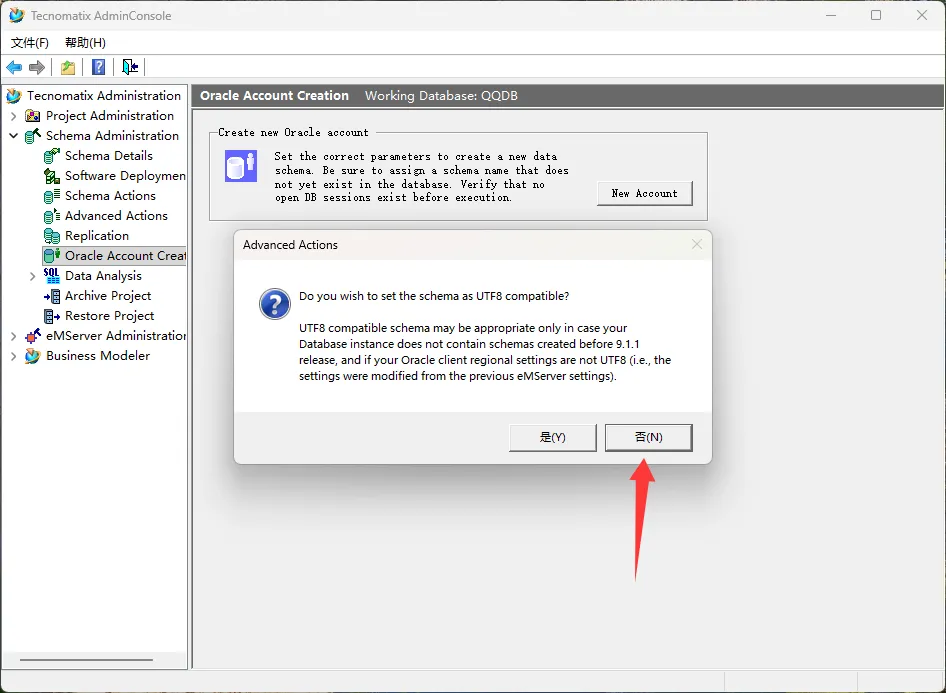
Task: Select Tecnomatix Administration tree label
Action: 104,96
